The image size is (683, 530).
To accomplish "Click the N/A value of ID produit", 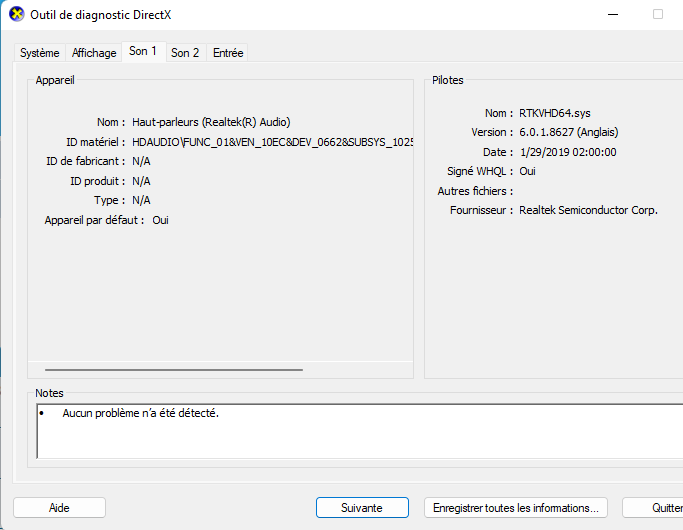I will [141, 181].
